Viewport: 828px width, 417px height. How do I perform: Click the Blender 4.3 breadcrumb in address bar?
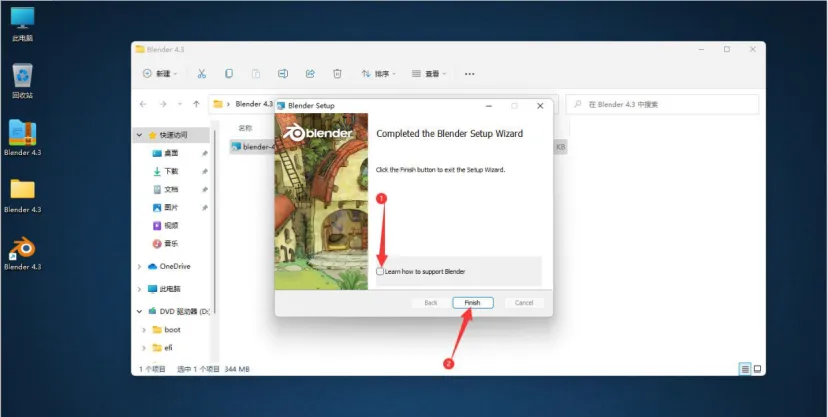click(254, 104)
